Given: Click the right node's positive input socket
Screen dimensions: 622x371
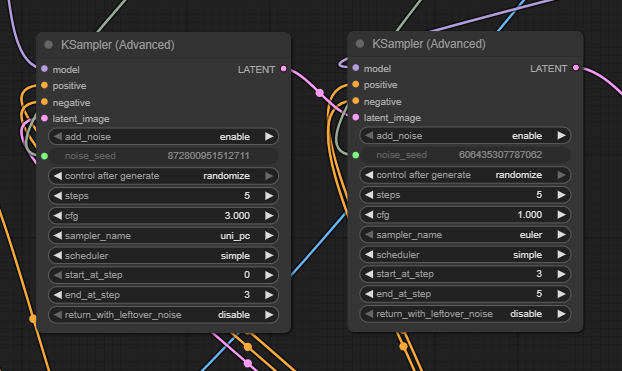Looking at the screenshot, I should [x=356, y=85].
